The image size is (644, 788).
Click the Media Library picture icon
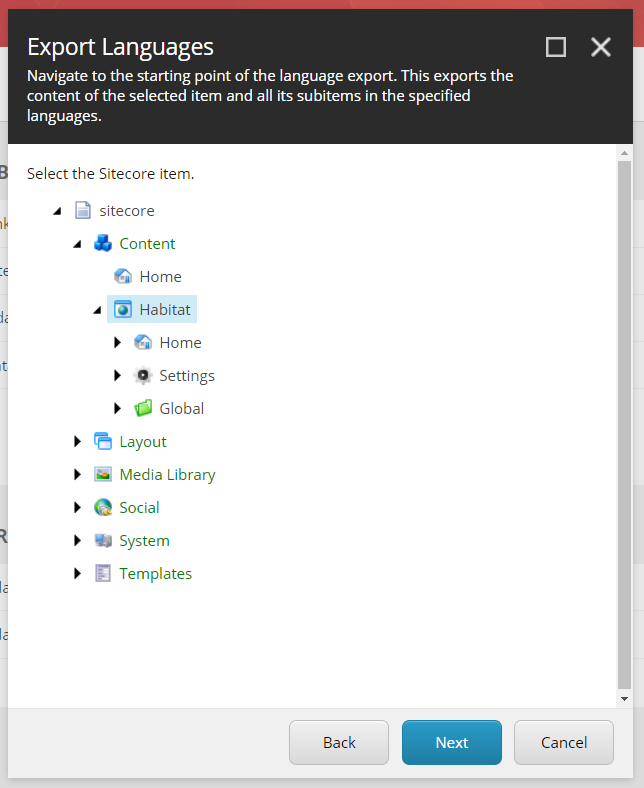tap(103, 475)
